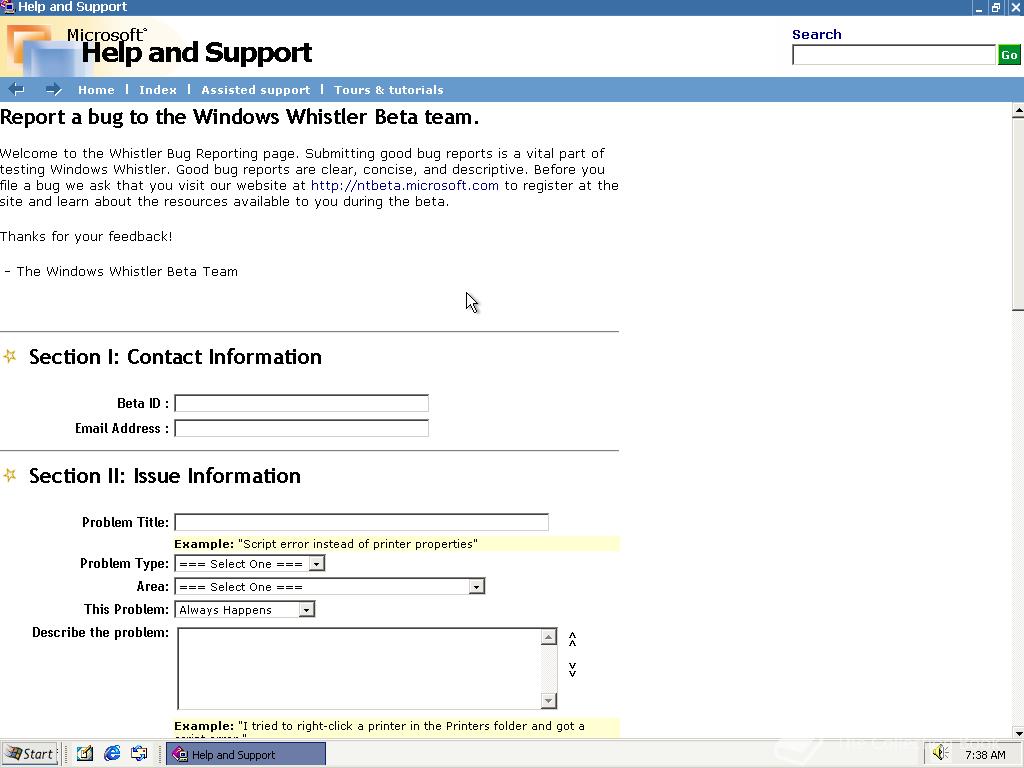Click the Section II star bullet icon
The width and height of the screenshot is (1024, 768).
coord(10,475)
